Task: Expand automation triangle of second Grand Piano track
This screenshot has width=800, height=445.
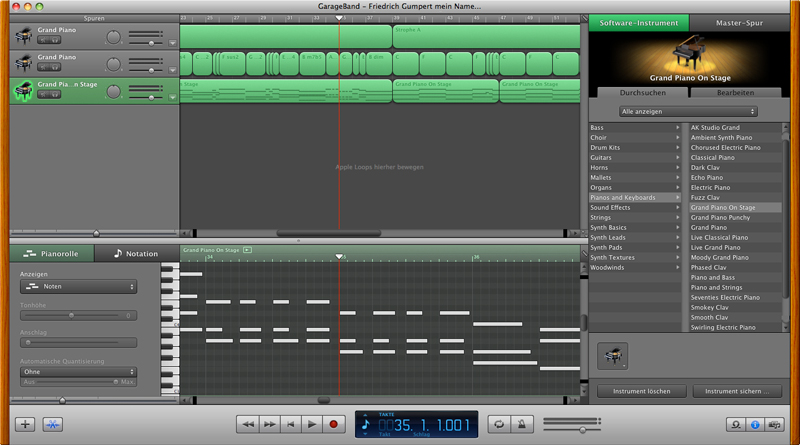Action: 172,70
